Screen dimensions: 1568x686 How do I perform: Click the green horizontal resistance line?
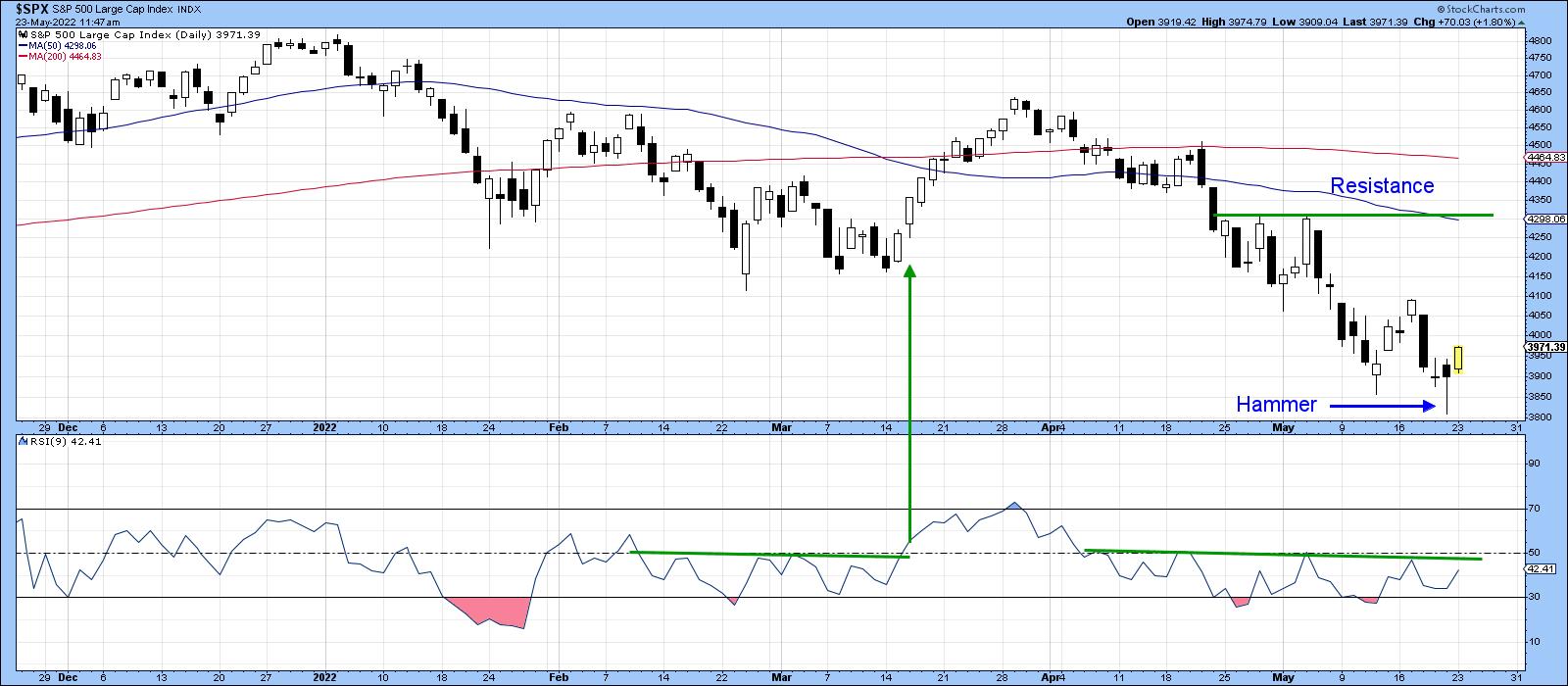(x=1352, y=215)
